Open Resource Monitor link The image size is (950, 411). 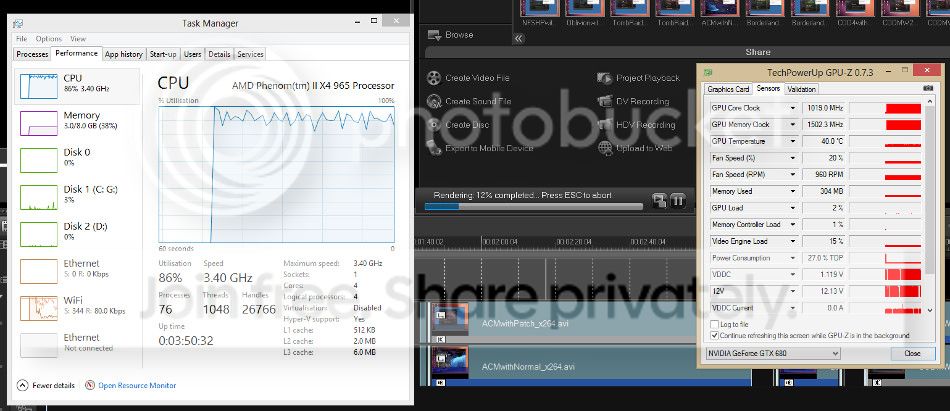coord(135,385)
